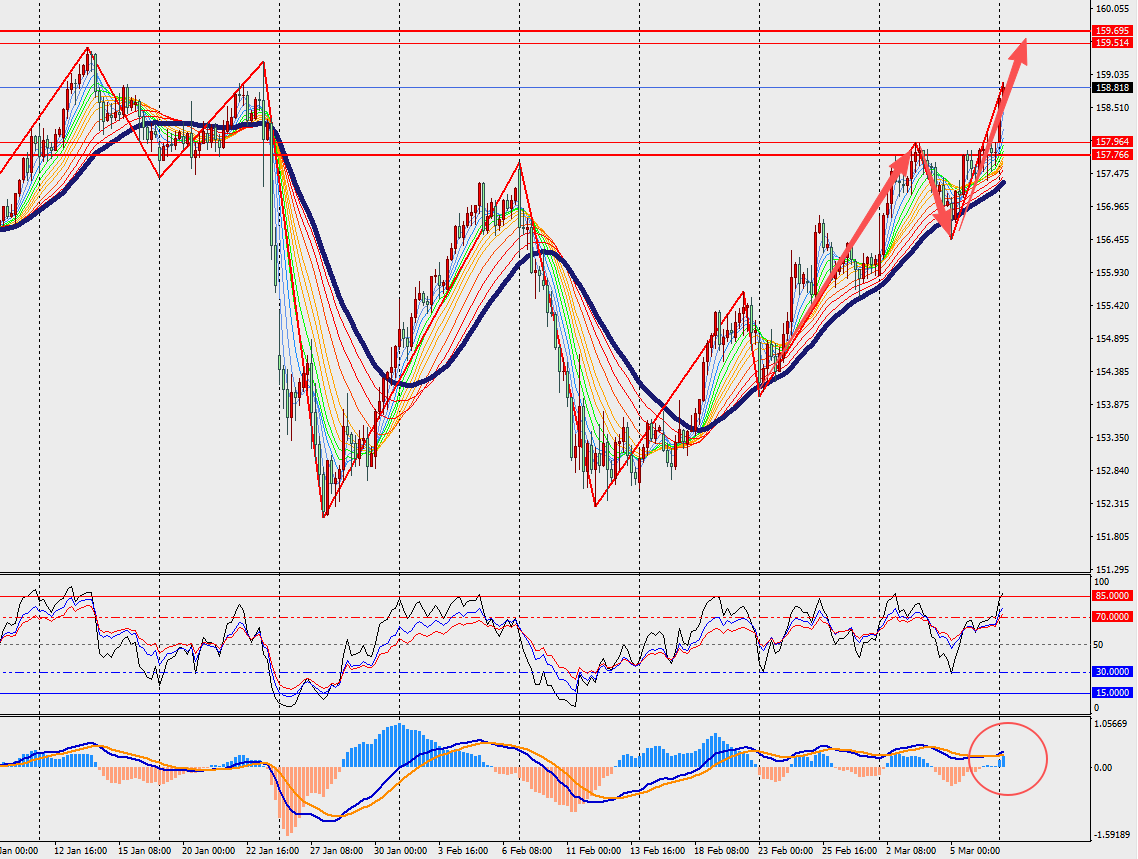
Task: Click the MACD scale value -1.59189
Action: [x=1112, y=834]
